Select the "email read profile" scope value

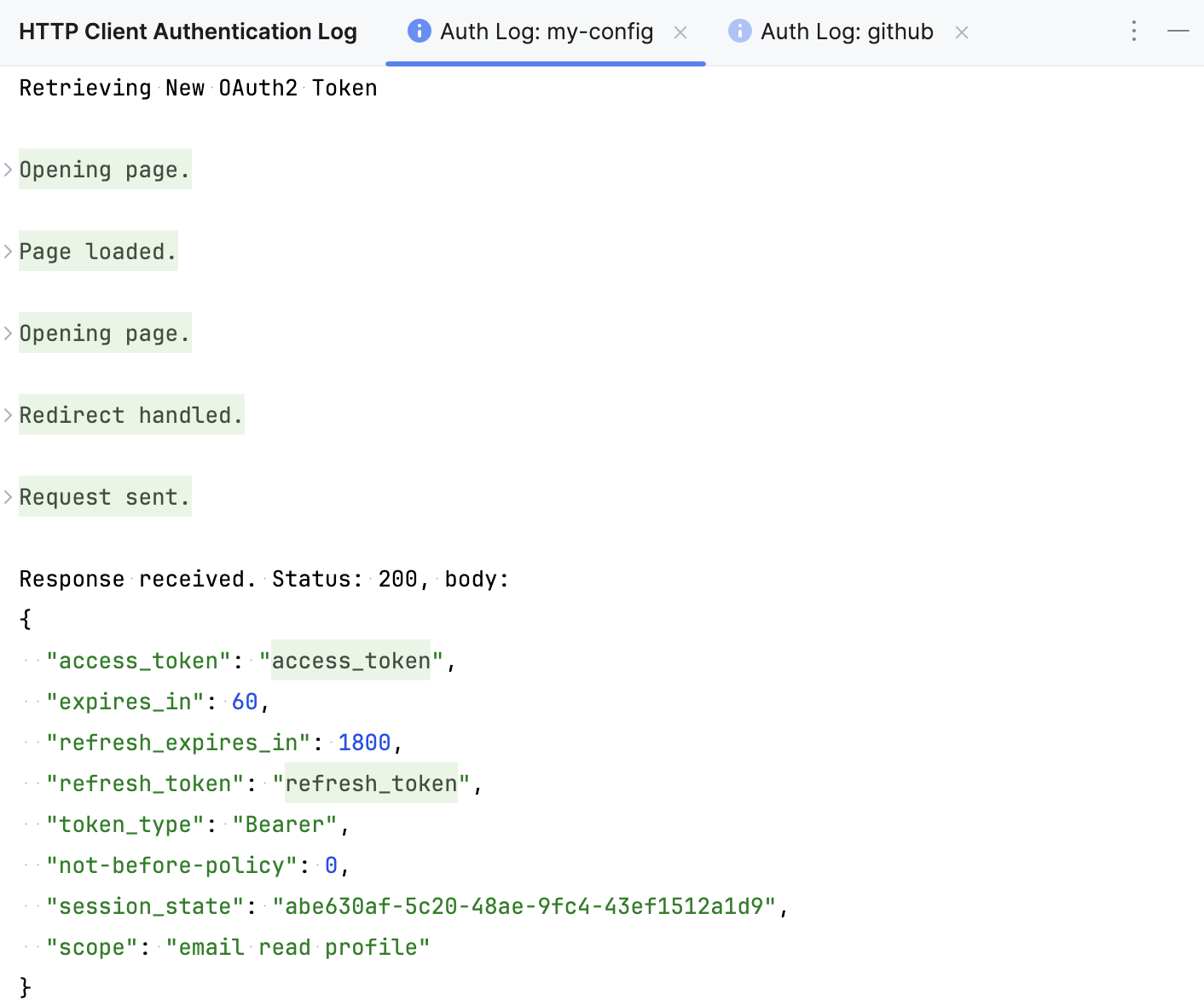click(x=298, y=946)
